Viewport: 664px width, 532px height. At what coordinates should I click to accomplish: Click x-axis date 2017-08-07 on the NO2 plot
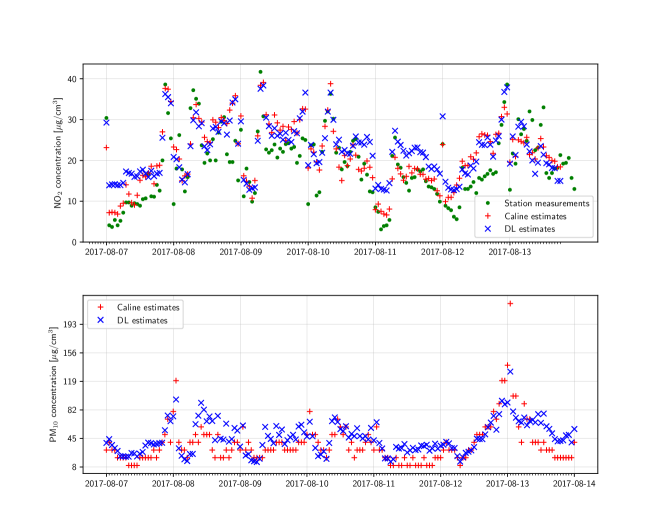click(x=106, y=252)
